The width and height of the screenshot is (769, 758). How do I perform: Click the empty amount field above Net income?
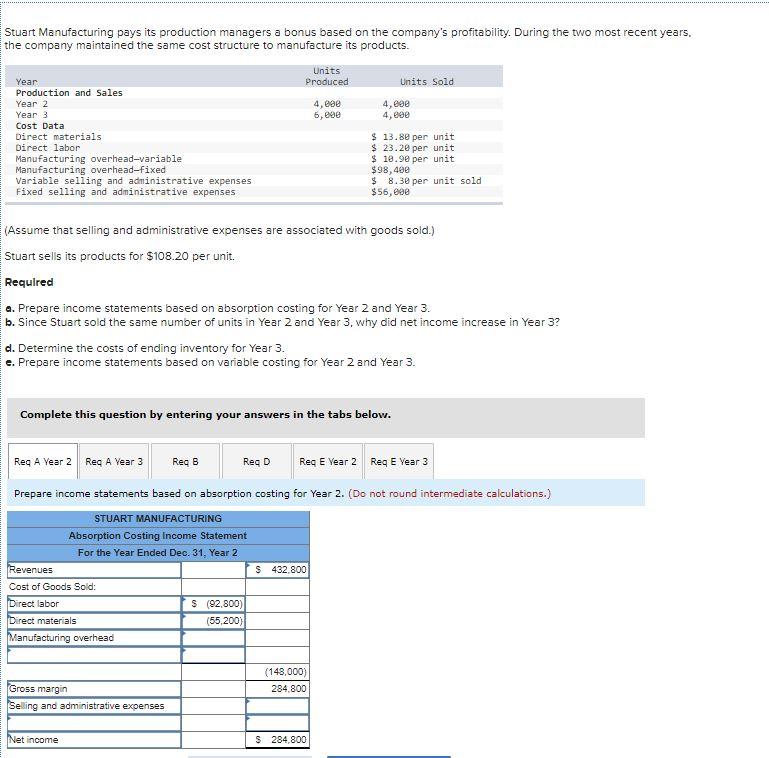coord(278,723)
